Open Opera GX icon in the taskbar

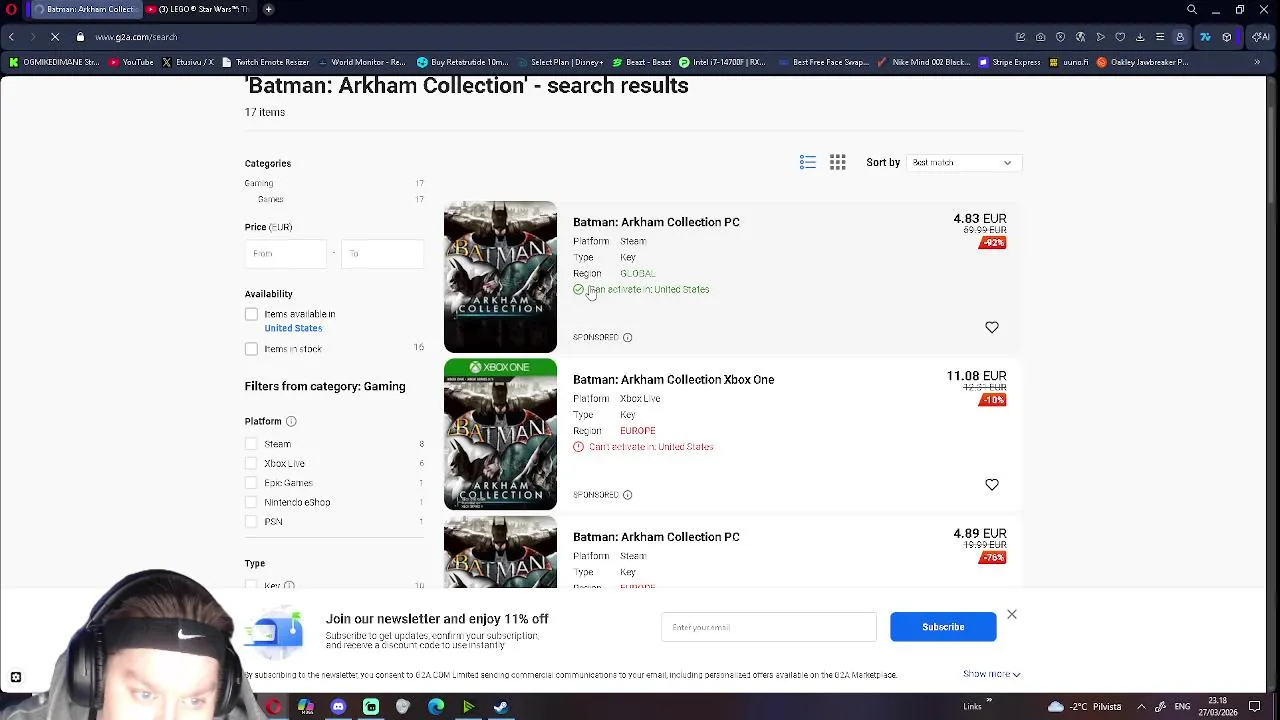click(x=273, y=707)
